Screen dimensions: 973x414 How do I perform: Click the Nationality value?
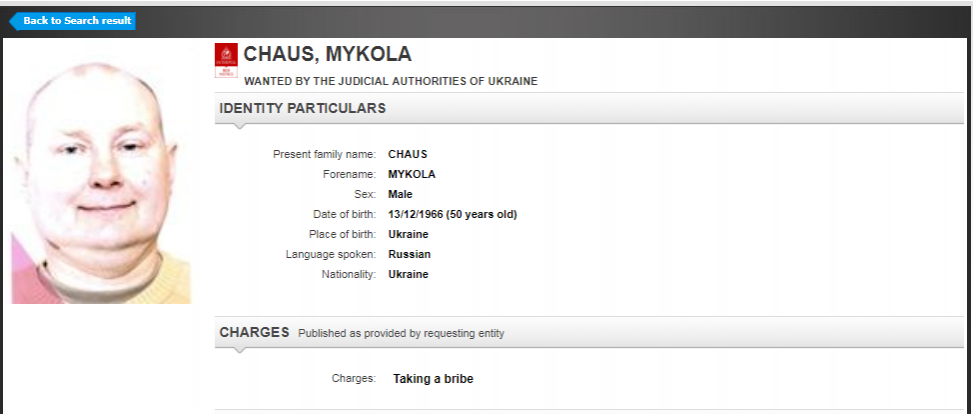coord(408,274)
